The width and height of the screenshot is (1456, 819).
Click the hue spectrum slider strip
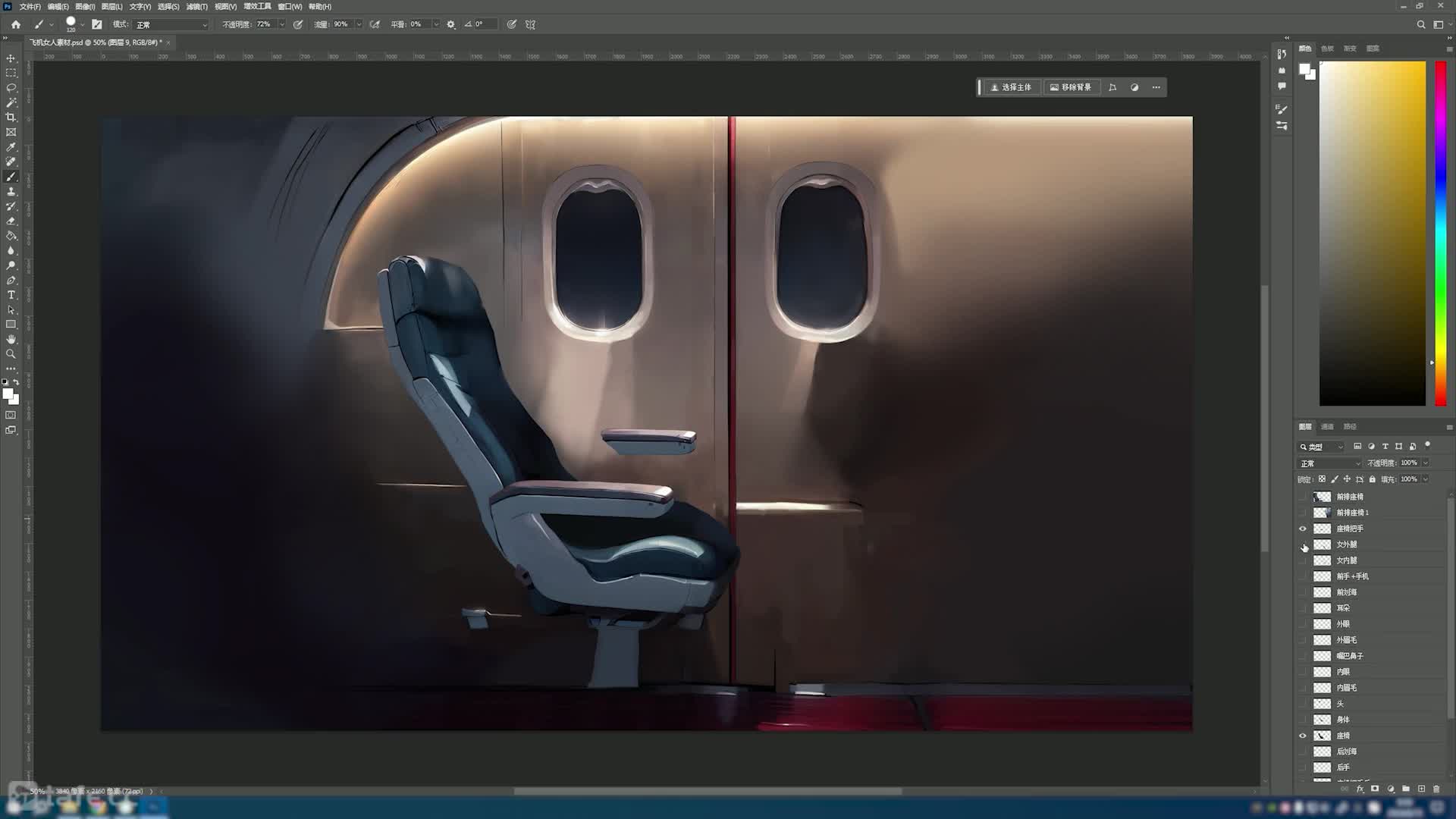(x=1440, y=234)
